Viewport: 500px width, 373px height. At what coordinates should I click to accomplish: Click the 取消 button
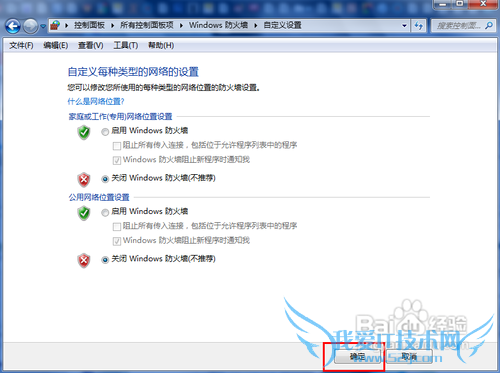pyautogui.click(x=409, y=357)
